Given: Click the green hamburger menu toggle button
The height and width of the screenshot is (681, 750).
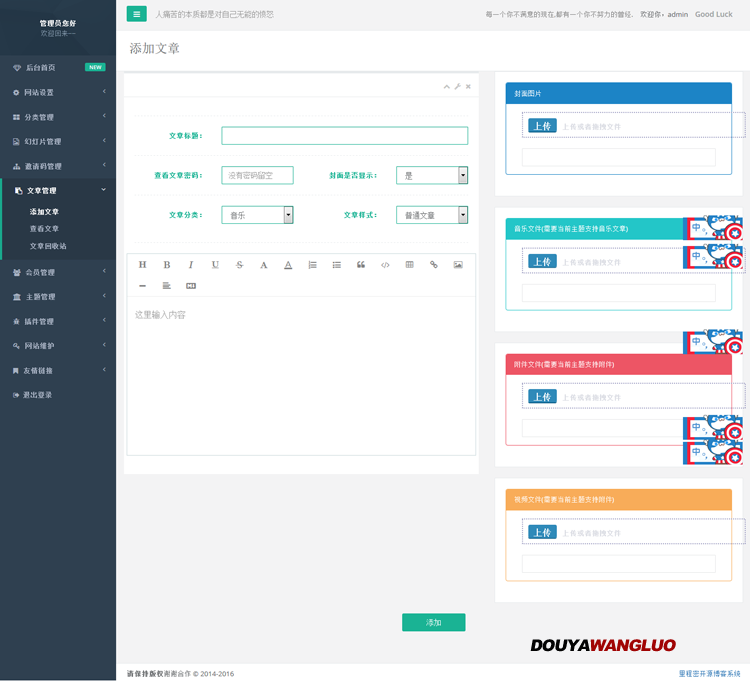Looking at the screenshot, I should coord(136,14).
